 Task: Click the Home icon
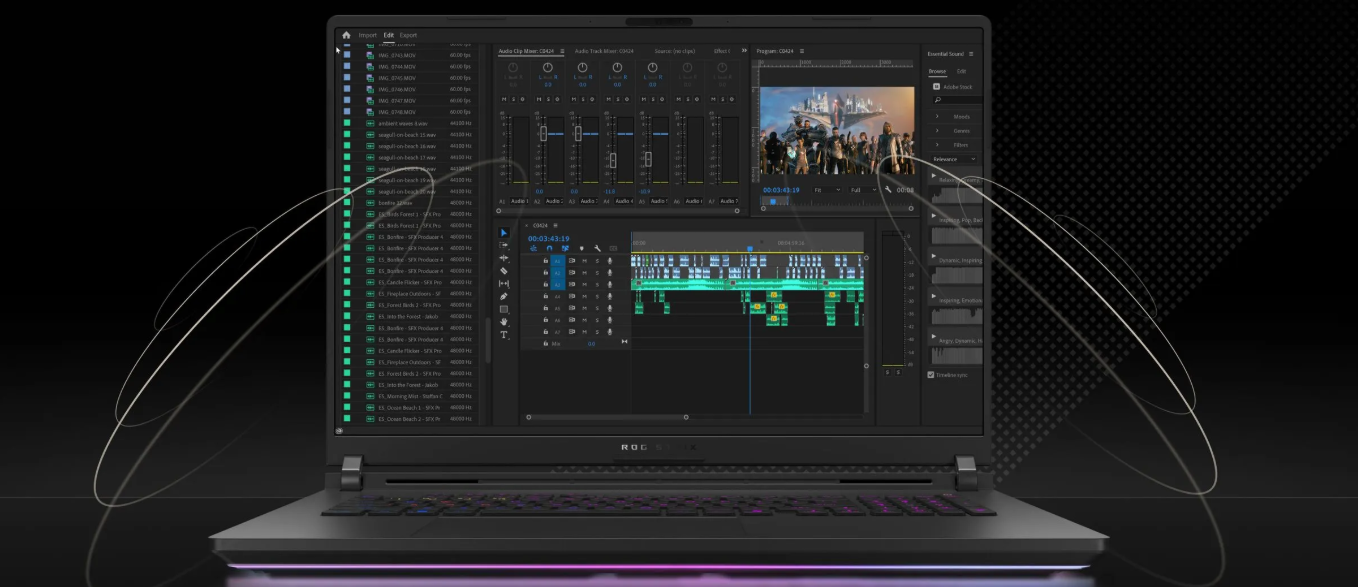346,35
